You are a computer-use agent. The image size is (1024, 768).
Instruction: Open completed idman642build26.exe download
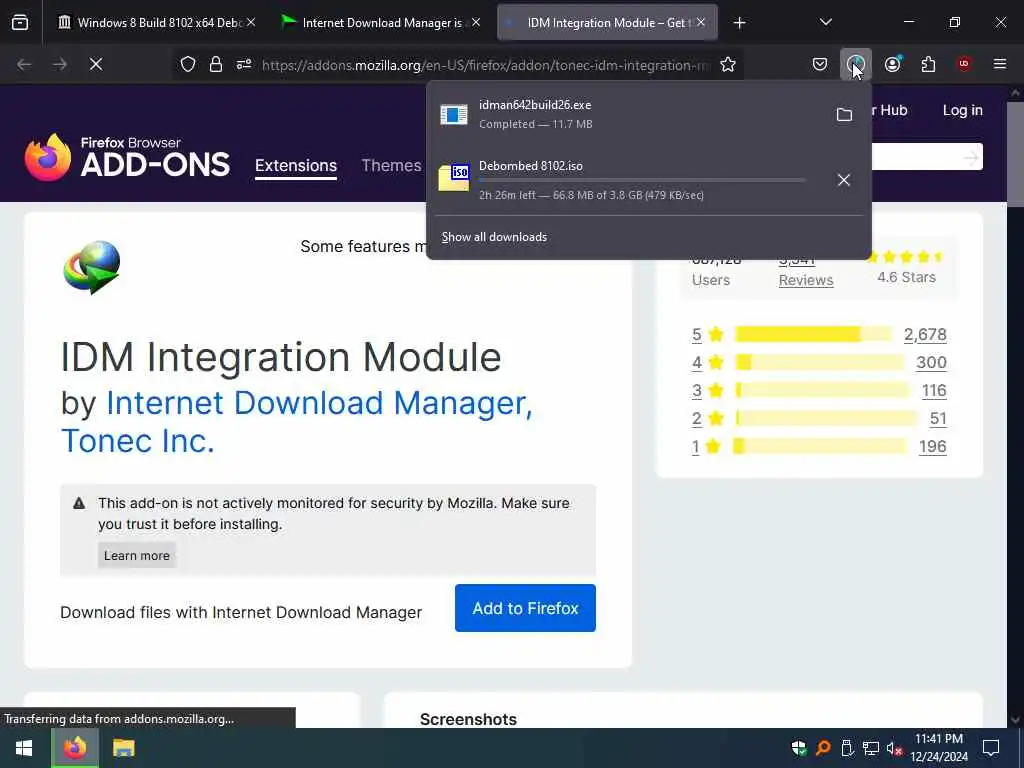(627, 114)
